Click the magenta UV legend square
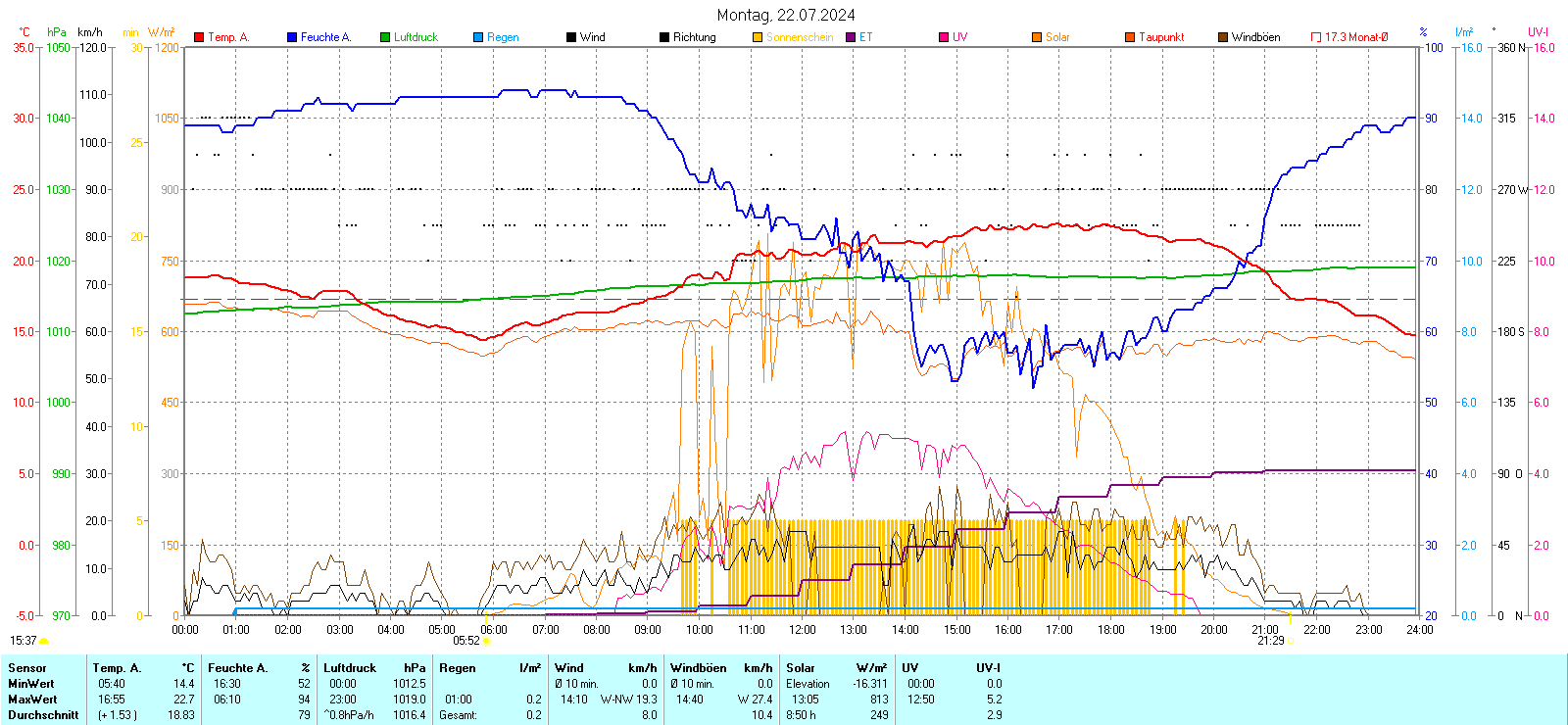 click(944, 37)
